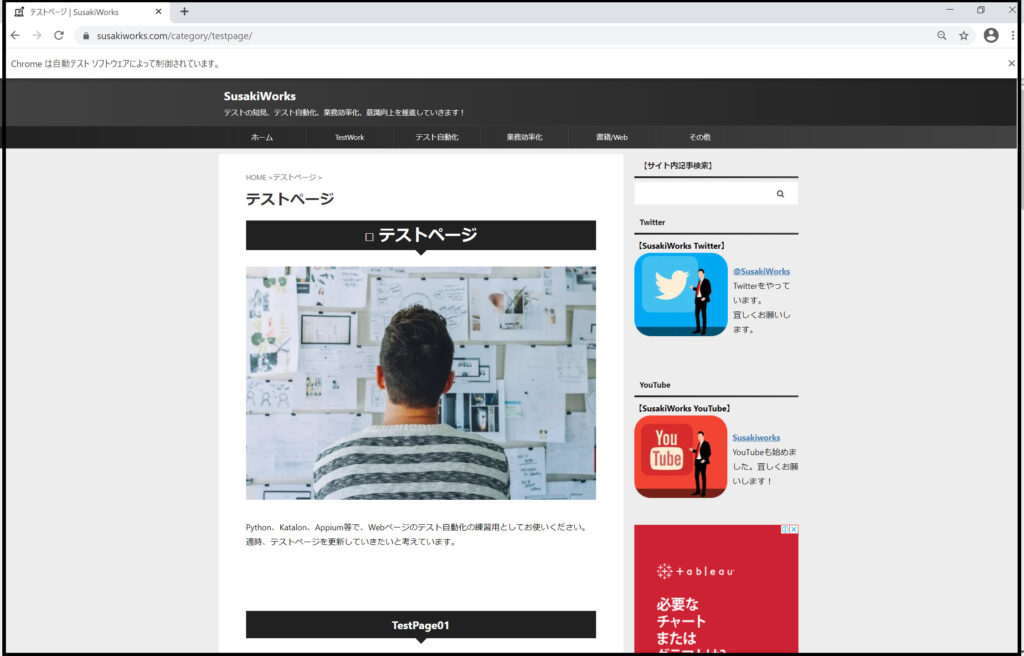This screenshot has height=656, width=1024.
Task: Click the site search text field
Action: coord(703,194)
